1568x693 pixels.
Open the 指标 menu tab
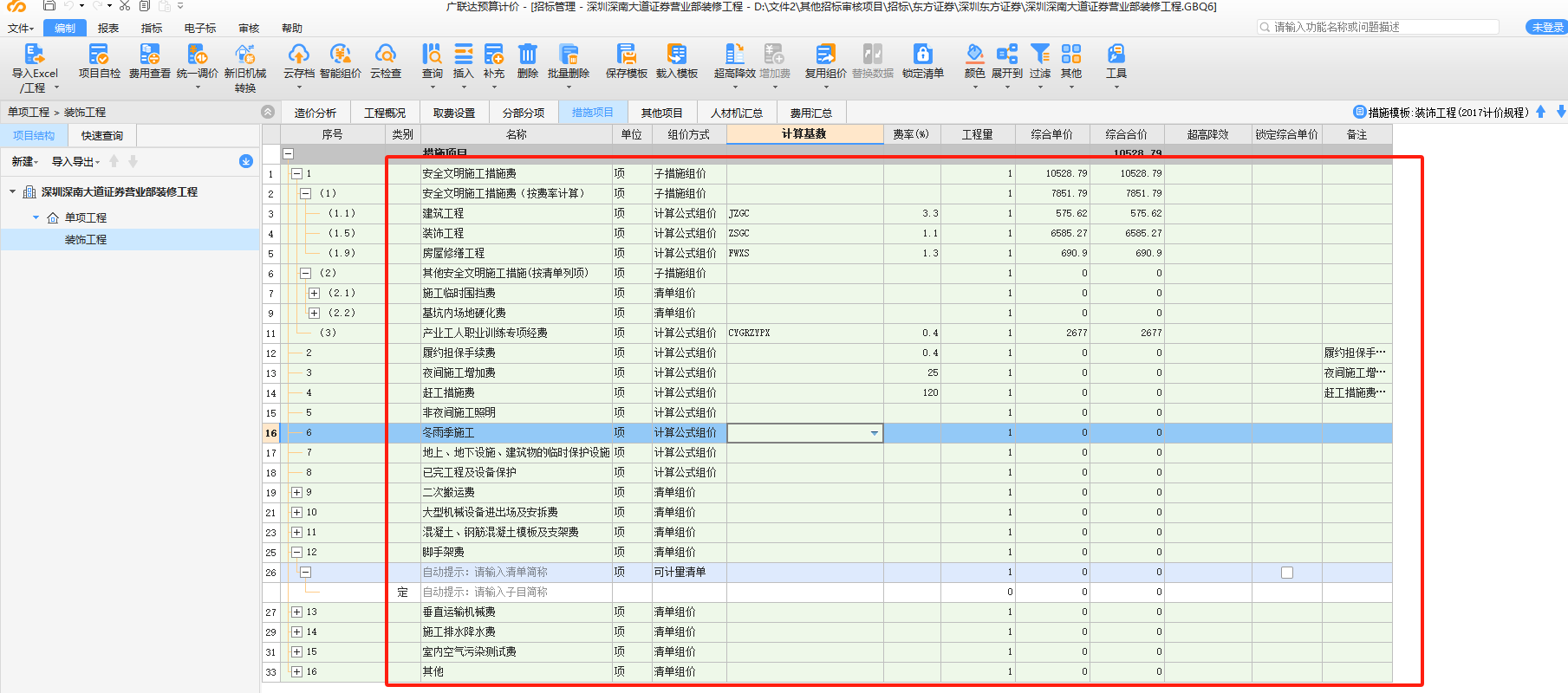click(152, 29)
